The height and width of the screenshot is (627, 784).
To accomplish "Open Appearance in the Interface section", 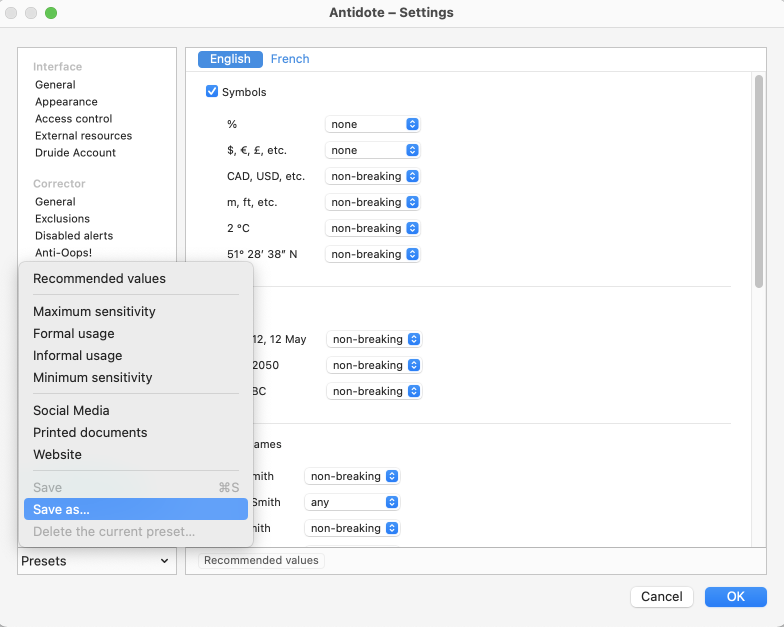I will (x=66, y=102).
